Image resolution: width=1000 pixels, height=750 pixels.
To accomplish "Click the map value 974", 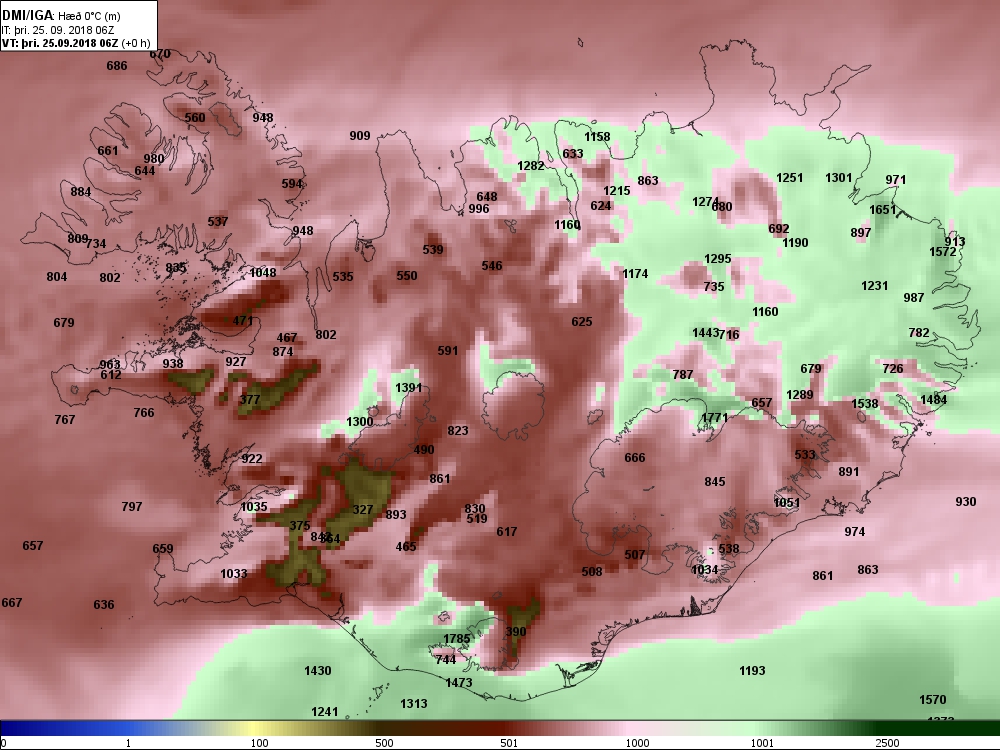I will click(855, 532).
